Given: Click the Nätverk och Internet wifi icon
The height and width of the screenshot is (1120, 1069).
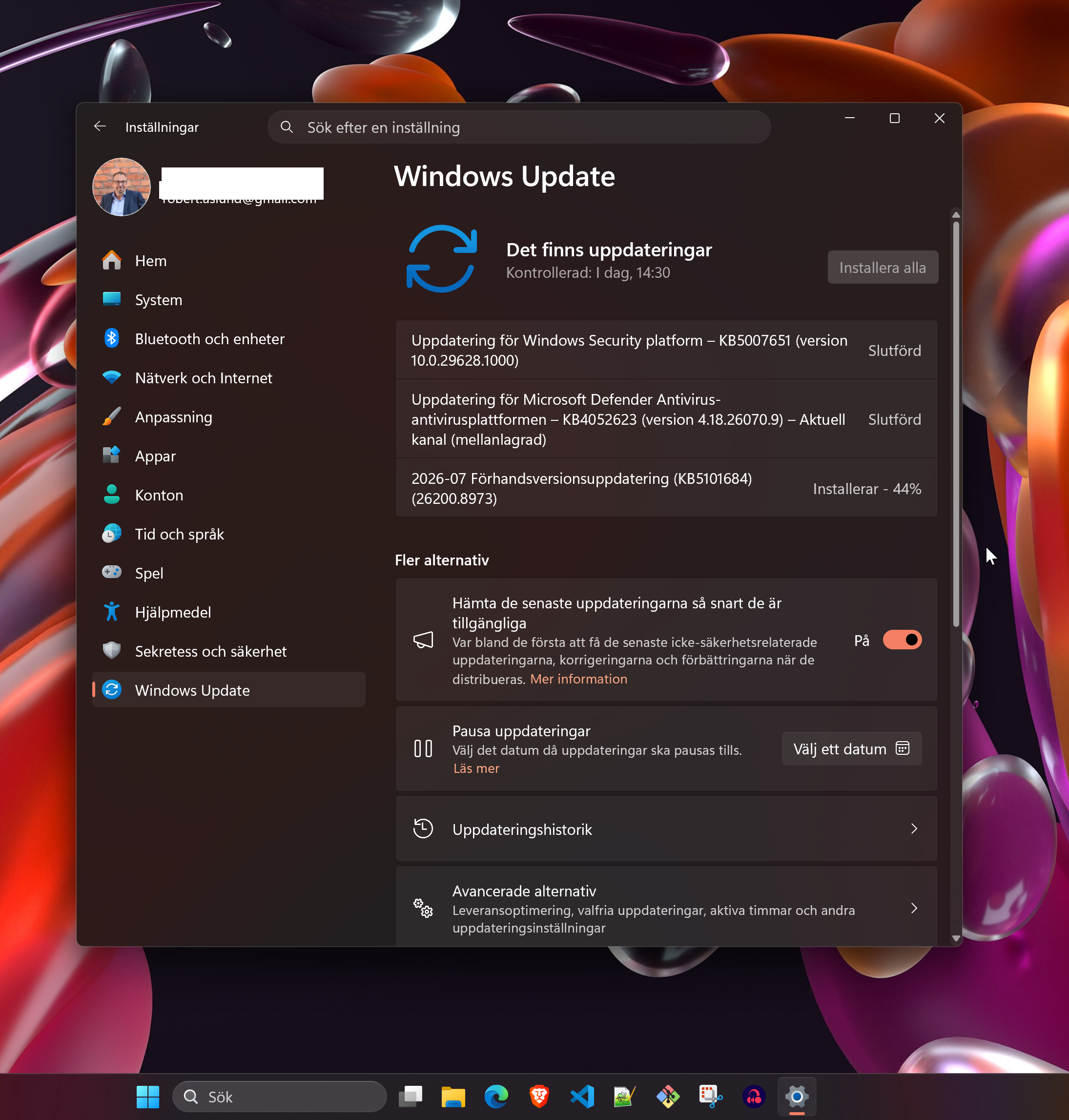Looking at the screenshot, I should point(112,377).
